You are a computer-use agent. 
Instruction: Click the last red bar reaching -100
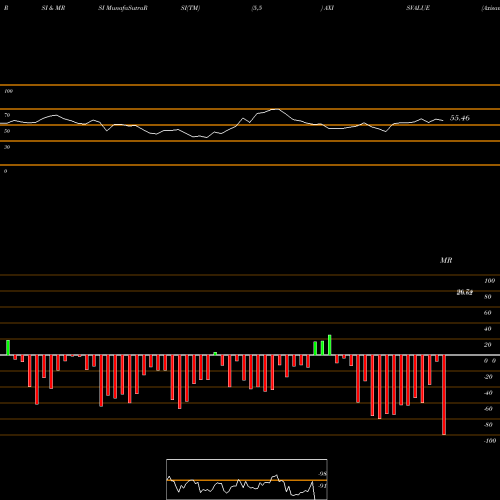444,395
